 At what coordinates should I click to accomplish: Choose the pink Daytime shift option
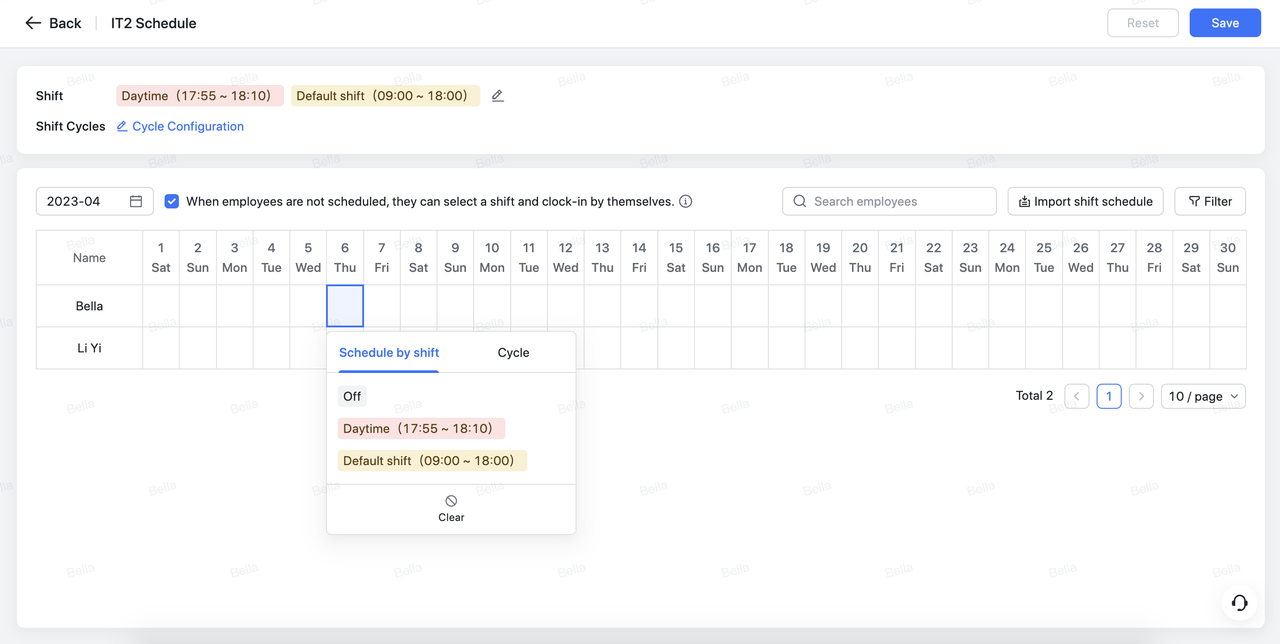(421, 428)
